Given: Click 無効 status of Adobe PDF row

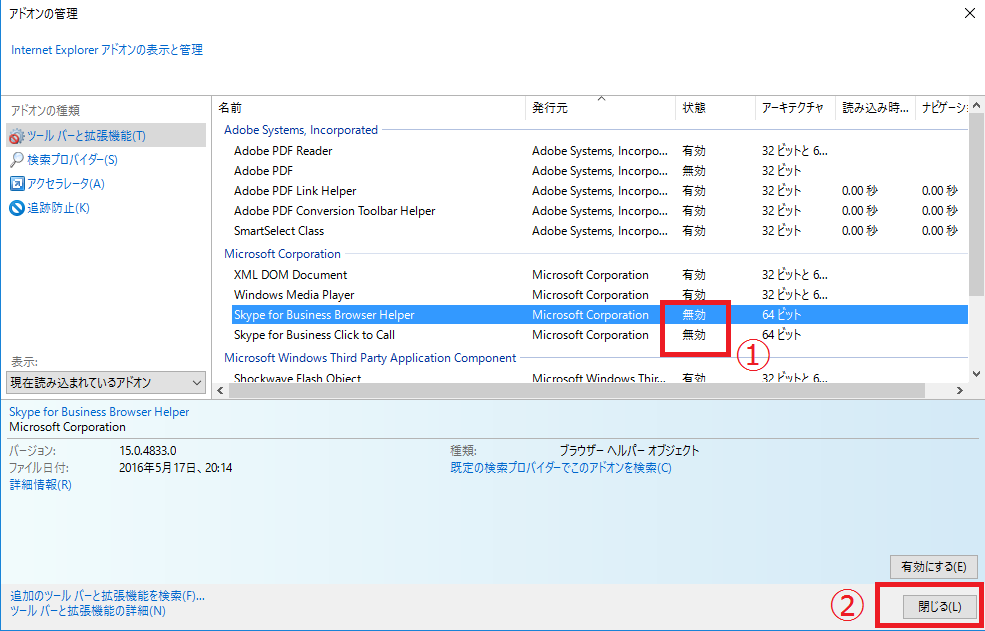Looking at the screenshot, I should coord(694,171).
